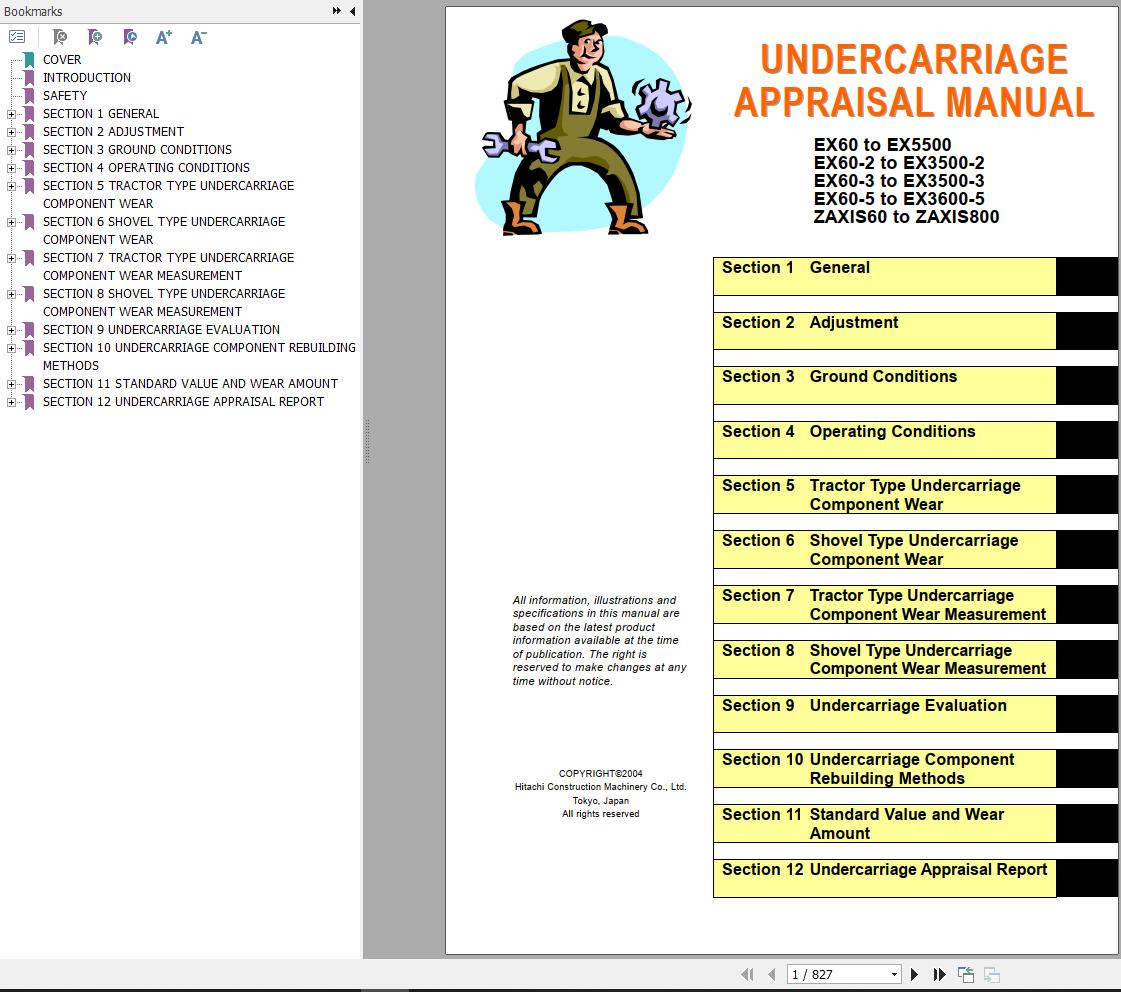Open the INTRODUCTION bookmark

click(87, 77)
